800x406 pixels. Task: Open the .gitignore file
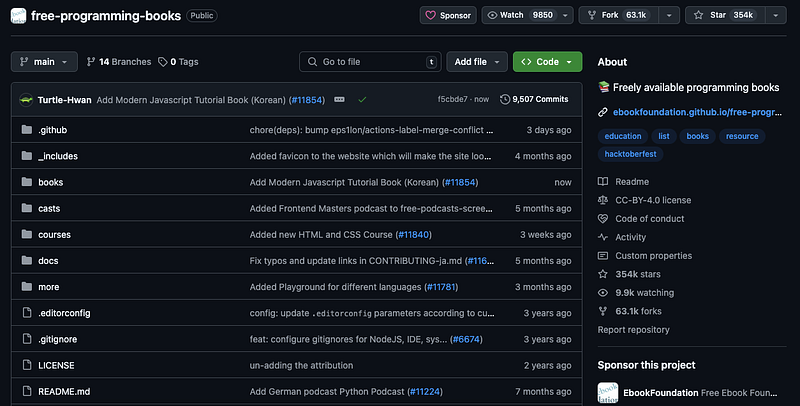(x=58, y=339)
